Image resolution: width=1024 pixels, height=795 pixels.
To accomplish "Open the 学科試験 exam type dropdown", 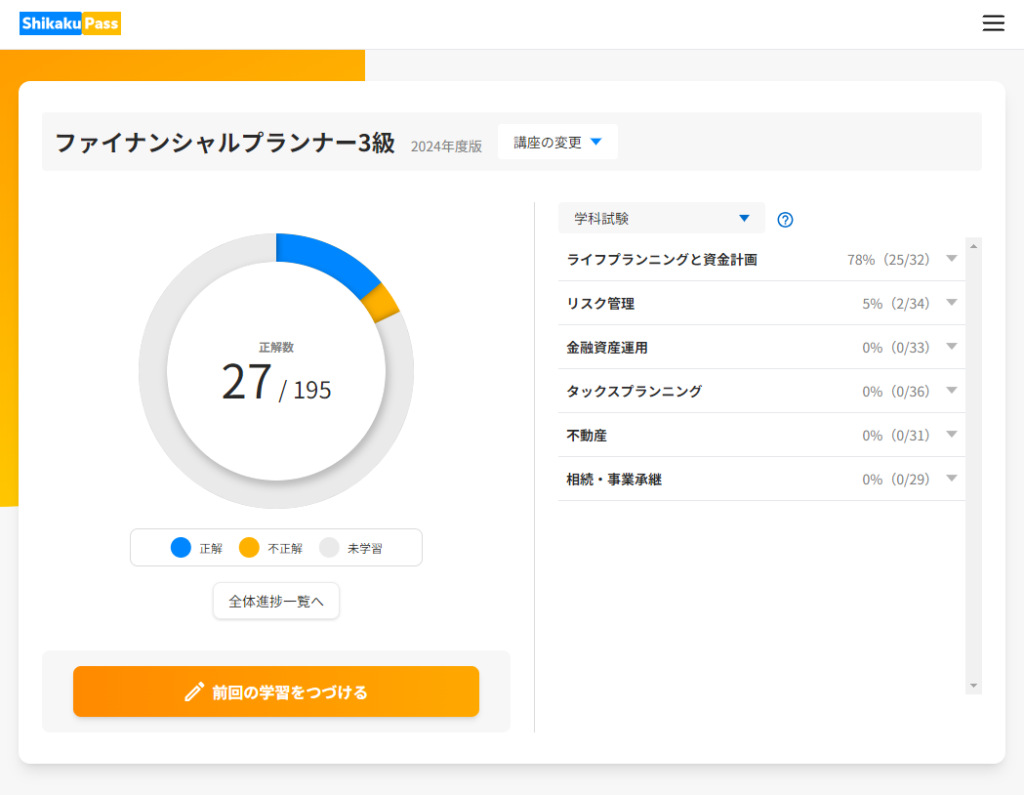I will 661,218.
